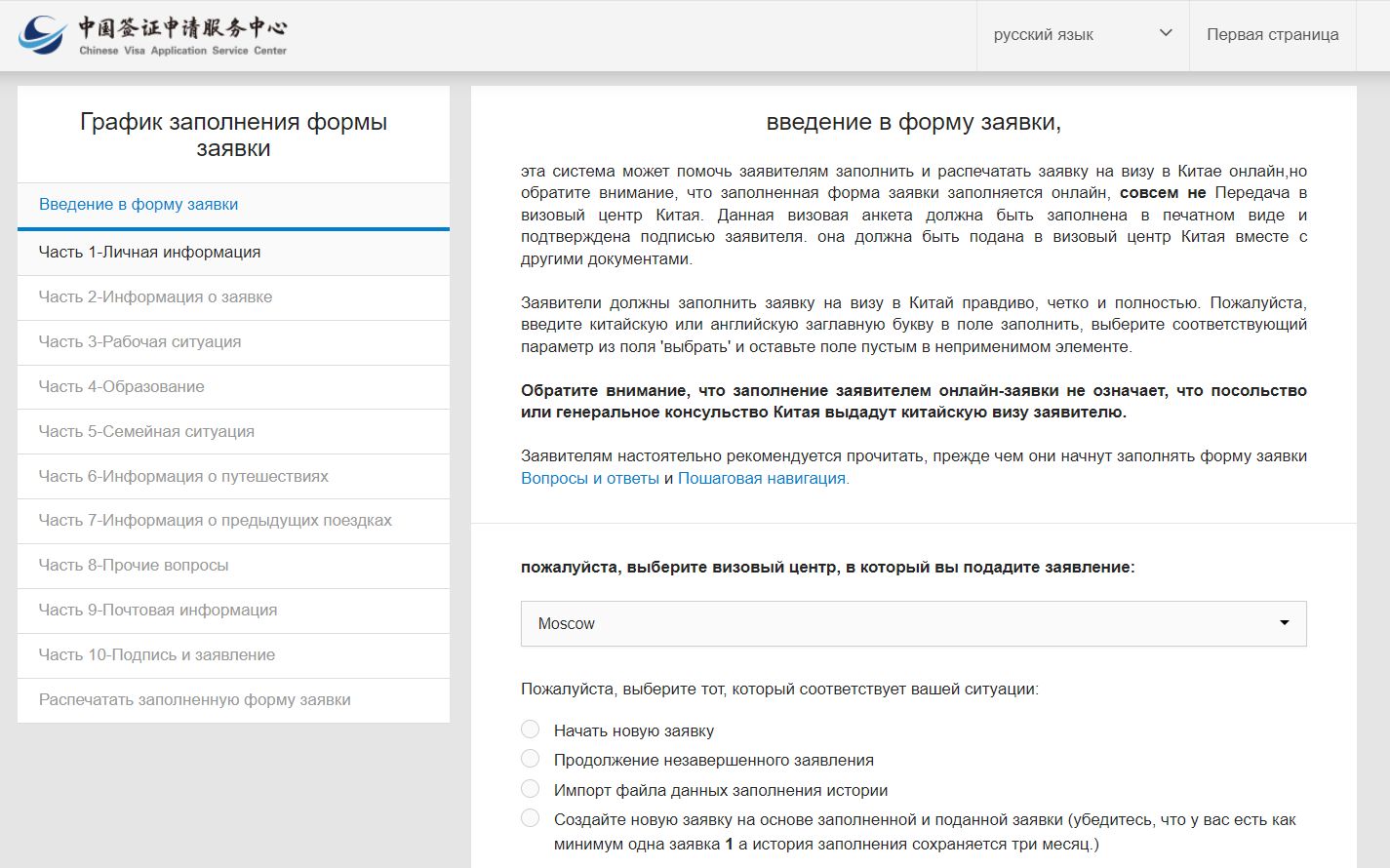
Task: Open Часть 1-Личная информация section
Action: click(149, 253)
